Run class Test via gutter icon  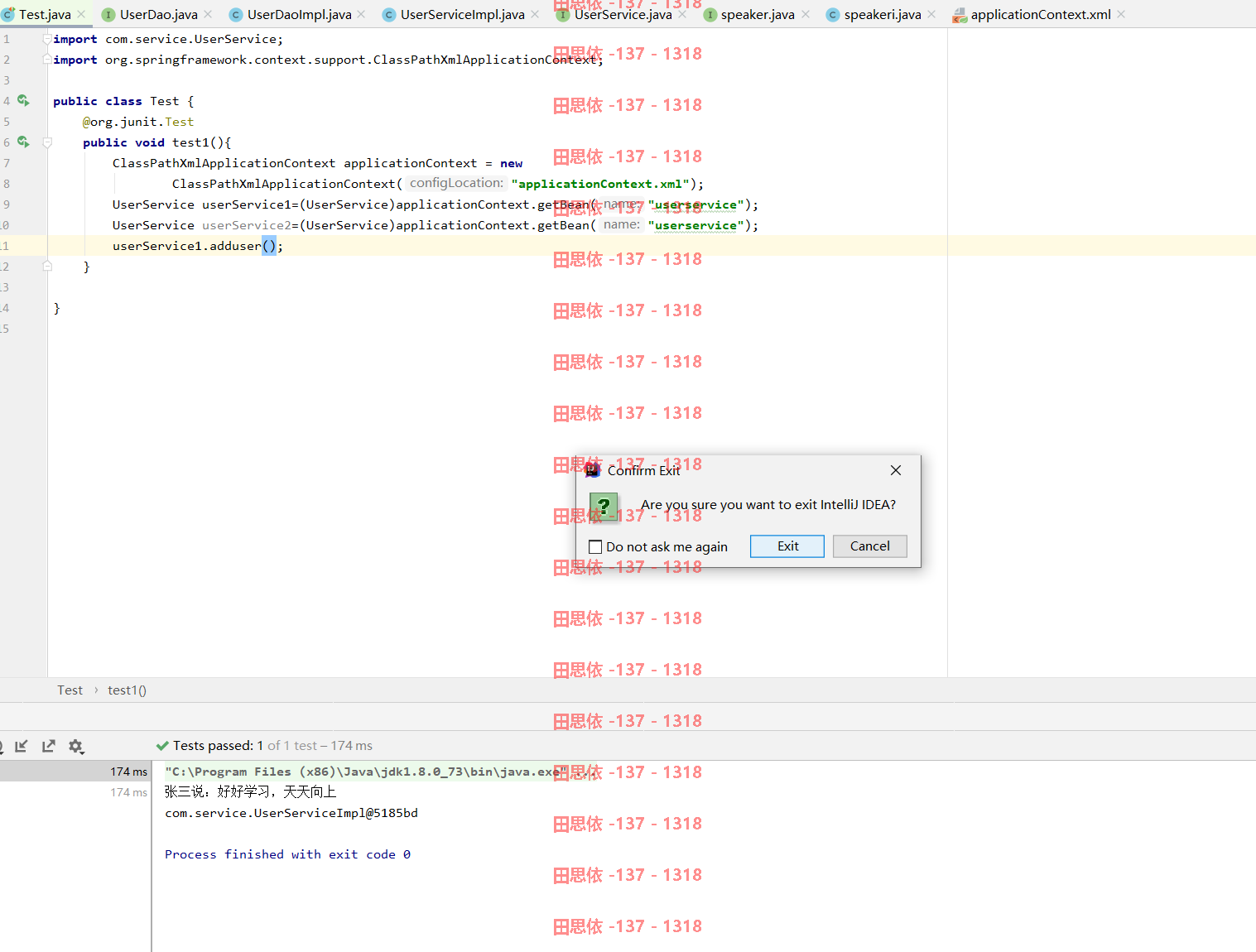(23, 100)
